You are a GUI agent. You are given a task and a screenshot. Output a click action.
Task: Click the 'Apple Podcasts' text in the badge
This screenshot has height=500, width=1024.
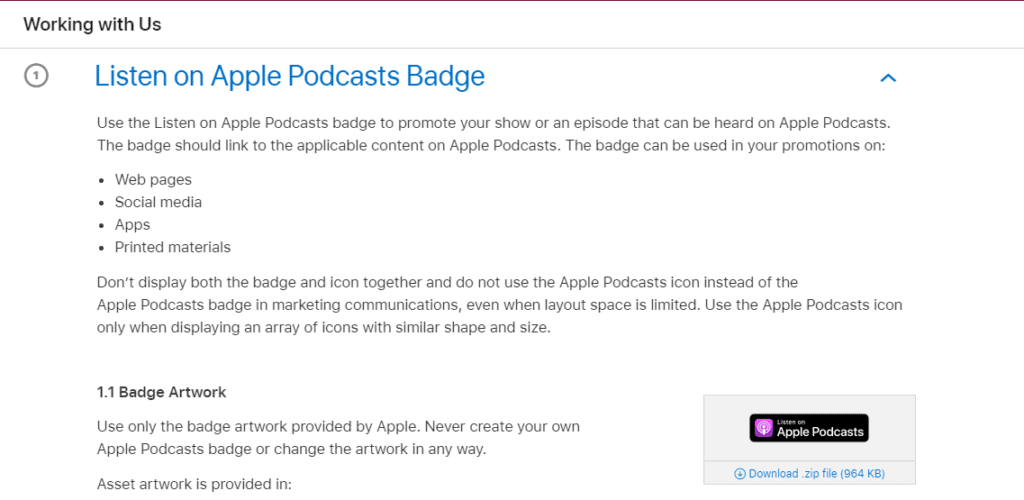click(x=820, y=432)
